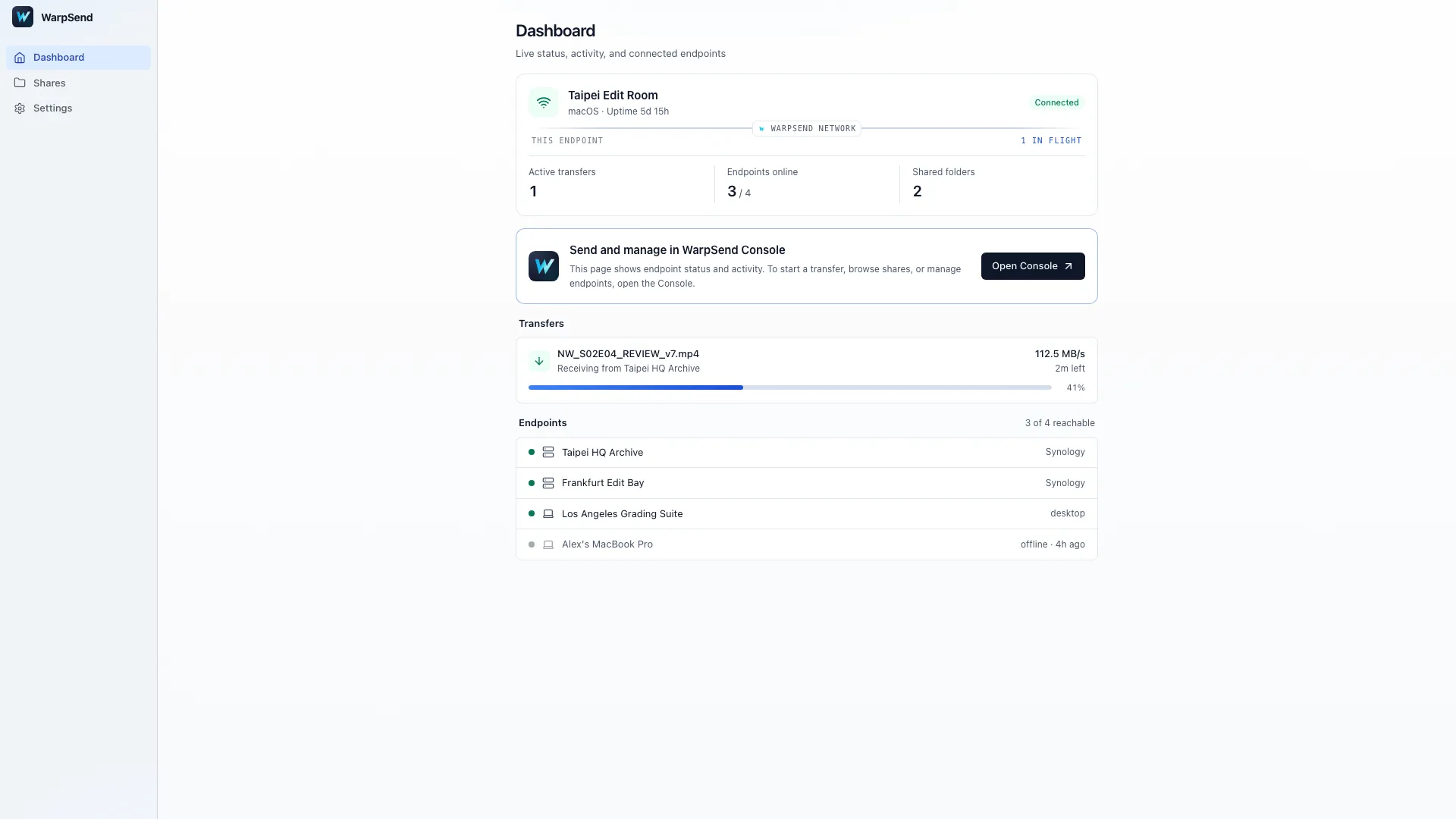1456x819 pixels.
Task: Click the Connected status badge
Action: 1056,102
